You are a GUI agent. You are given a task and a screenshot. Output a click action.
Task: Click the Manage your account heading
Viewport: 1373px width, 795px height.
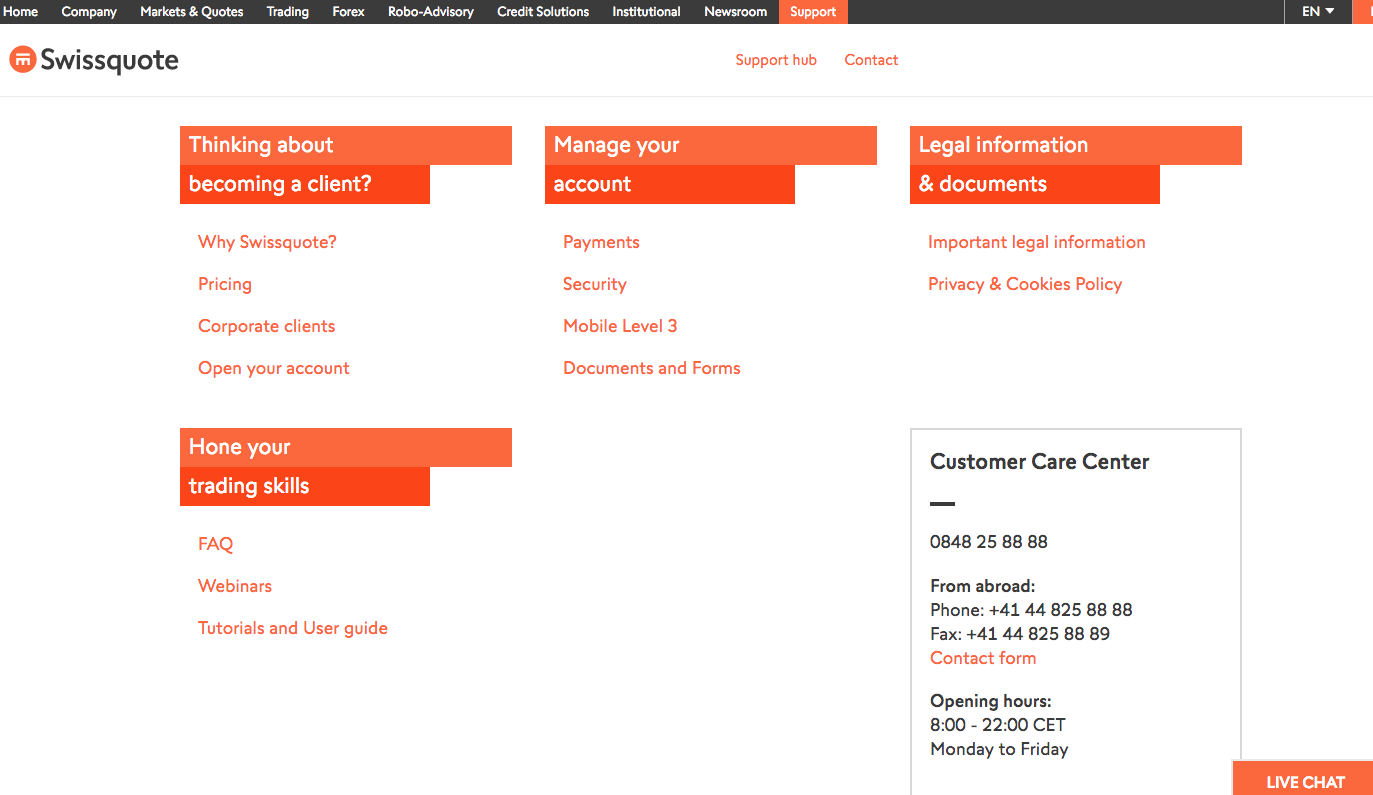(x=711, y=165)
